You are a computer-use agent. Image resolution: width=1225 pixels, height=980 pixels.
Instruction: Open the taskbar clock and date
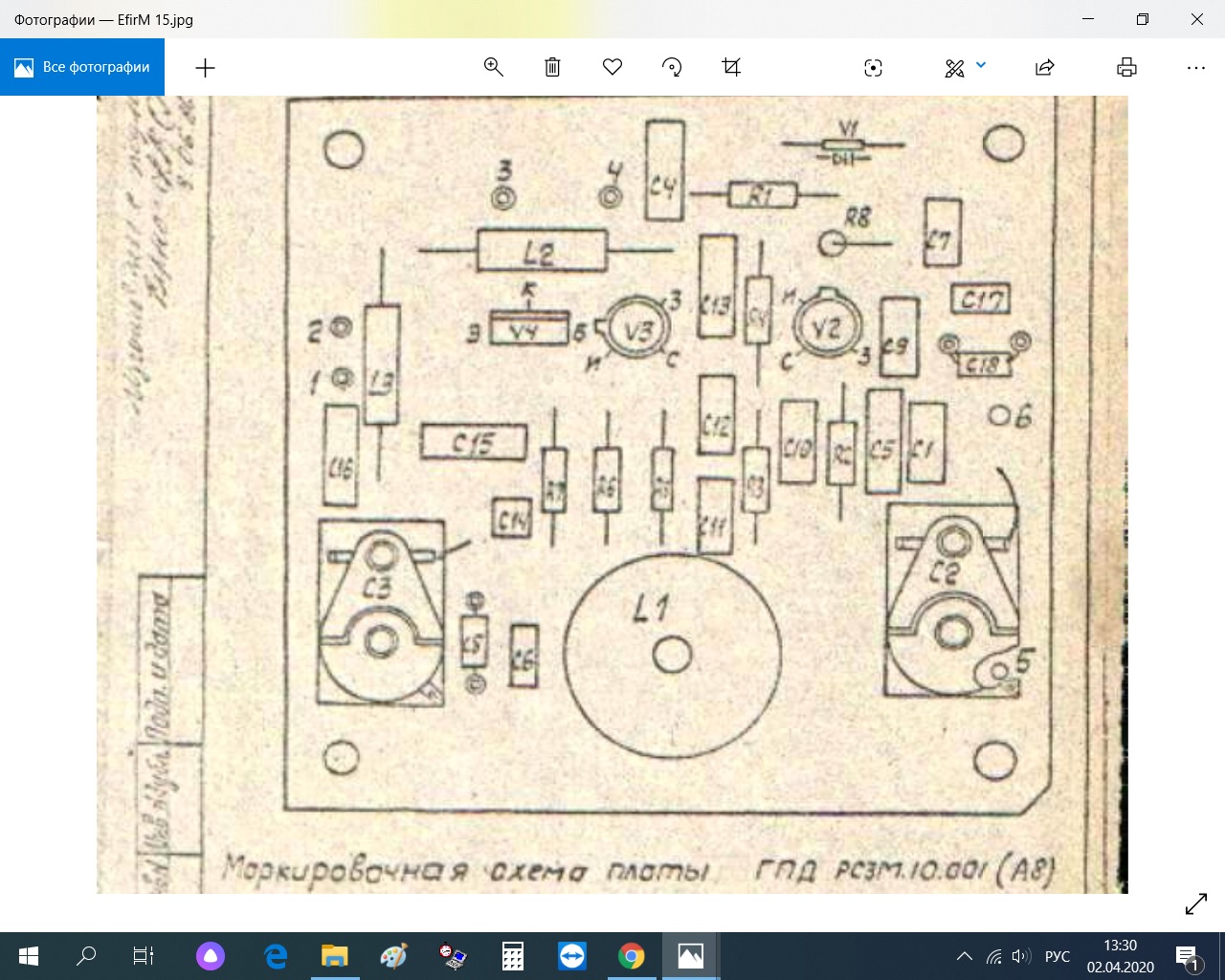[x=1120, y=956]
